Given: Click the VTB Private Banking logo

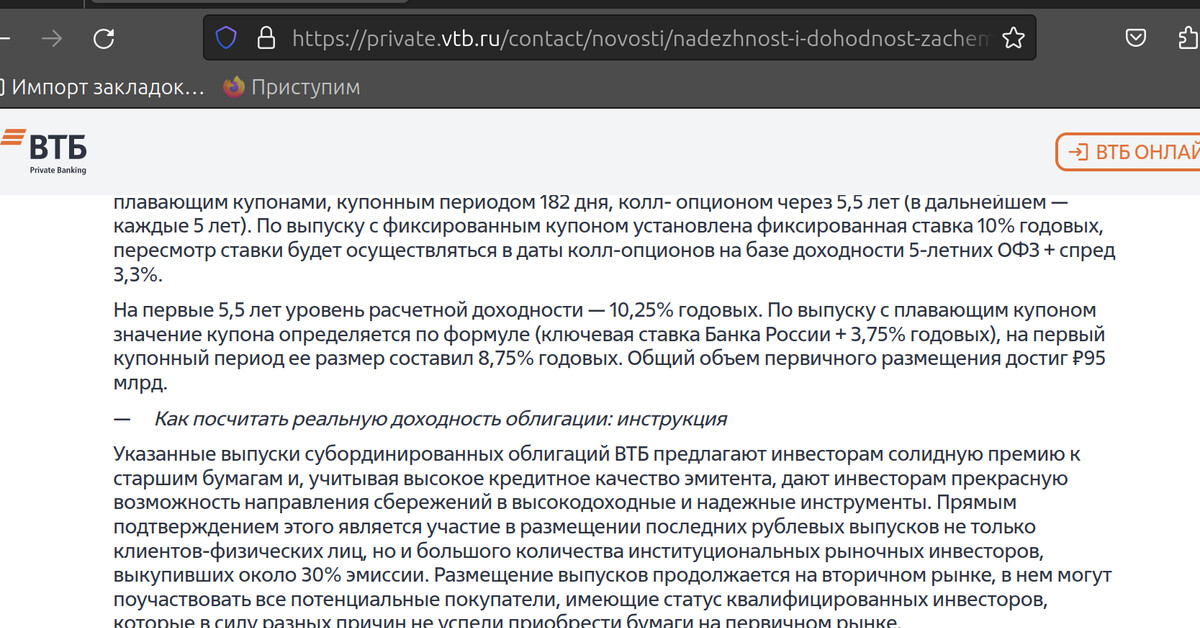Looking at the screenshot, I should 44,151.
